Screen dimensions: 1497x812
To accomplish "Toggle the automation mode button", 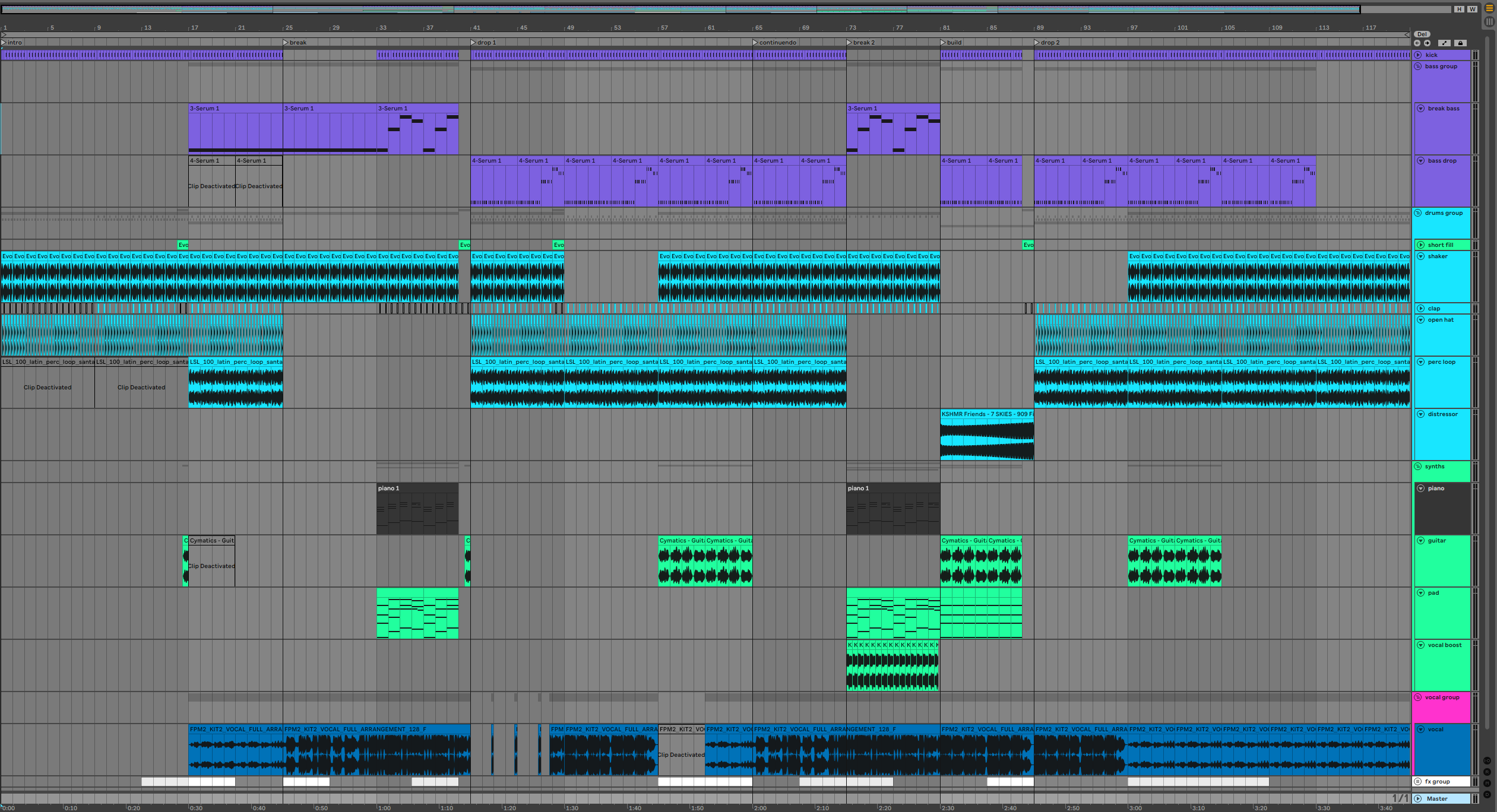I will click(1445, 43).
